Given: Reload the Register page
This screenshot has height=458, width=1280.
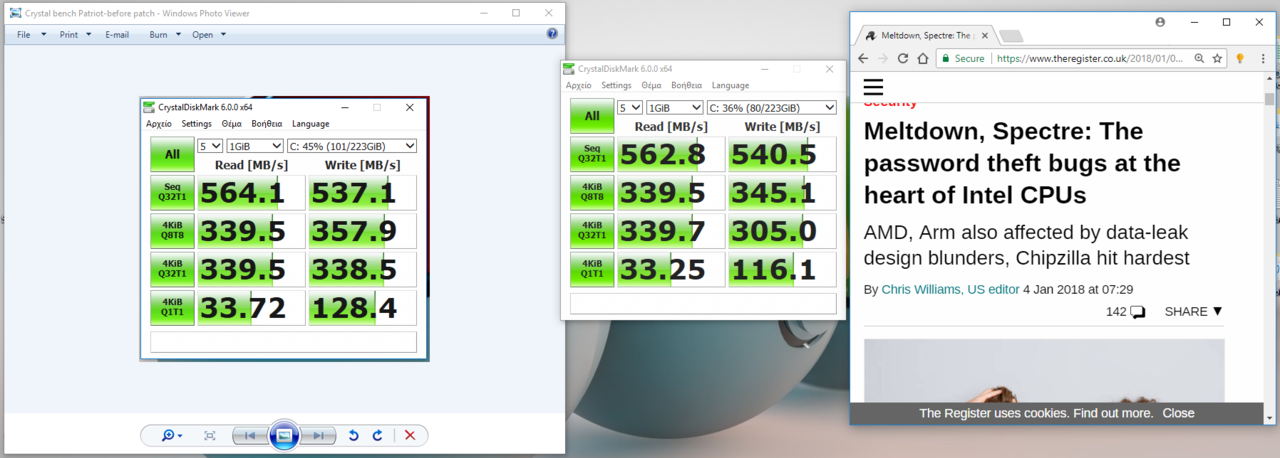Looking at the screenshot, I should pyautogui.click(x=904, y=59).
